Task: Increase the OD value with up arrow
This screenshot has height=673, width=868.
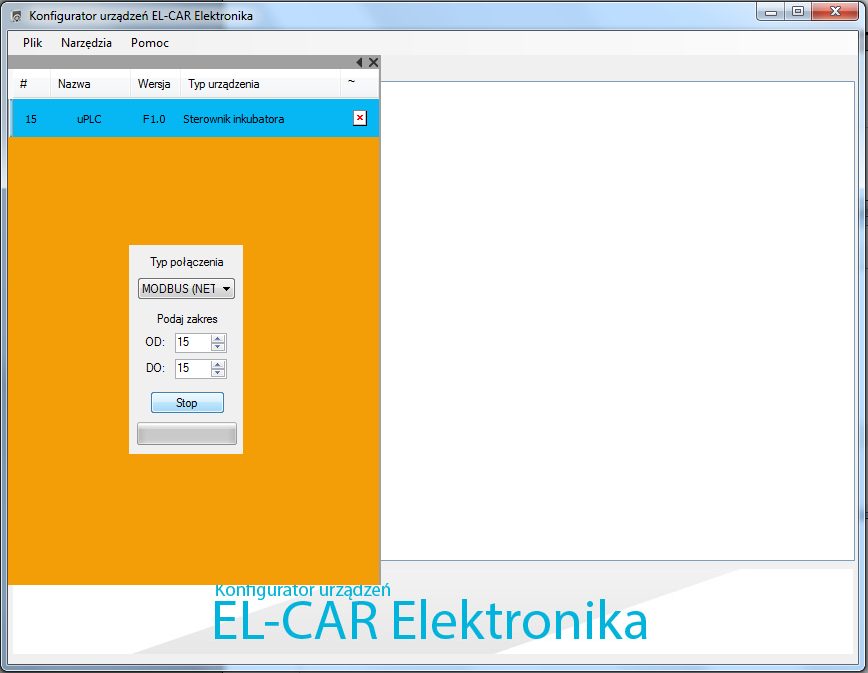Action: [x=218, y=339]
